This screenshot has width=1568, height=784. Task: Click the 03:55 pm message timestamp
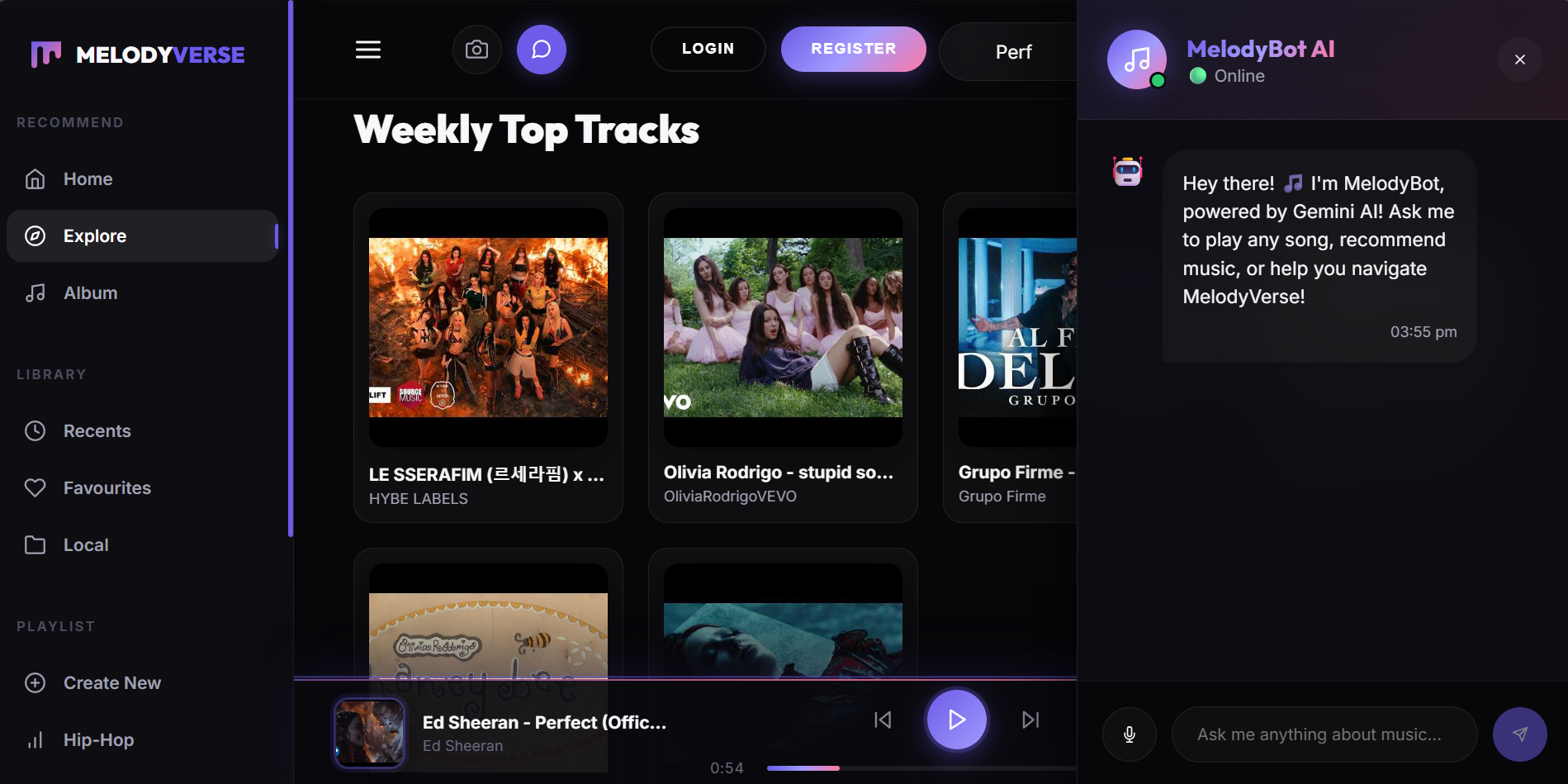[1424, 332]
